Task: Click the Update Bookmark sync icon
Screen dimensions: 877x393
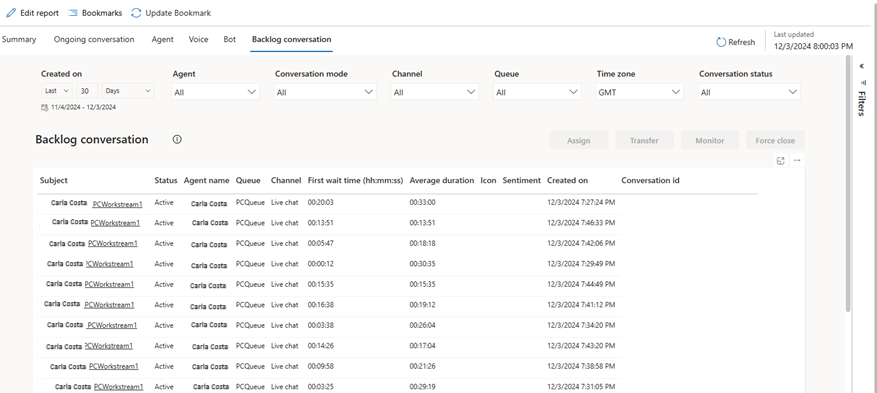Action: (136, 13)
